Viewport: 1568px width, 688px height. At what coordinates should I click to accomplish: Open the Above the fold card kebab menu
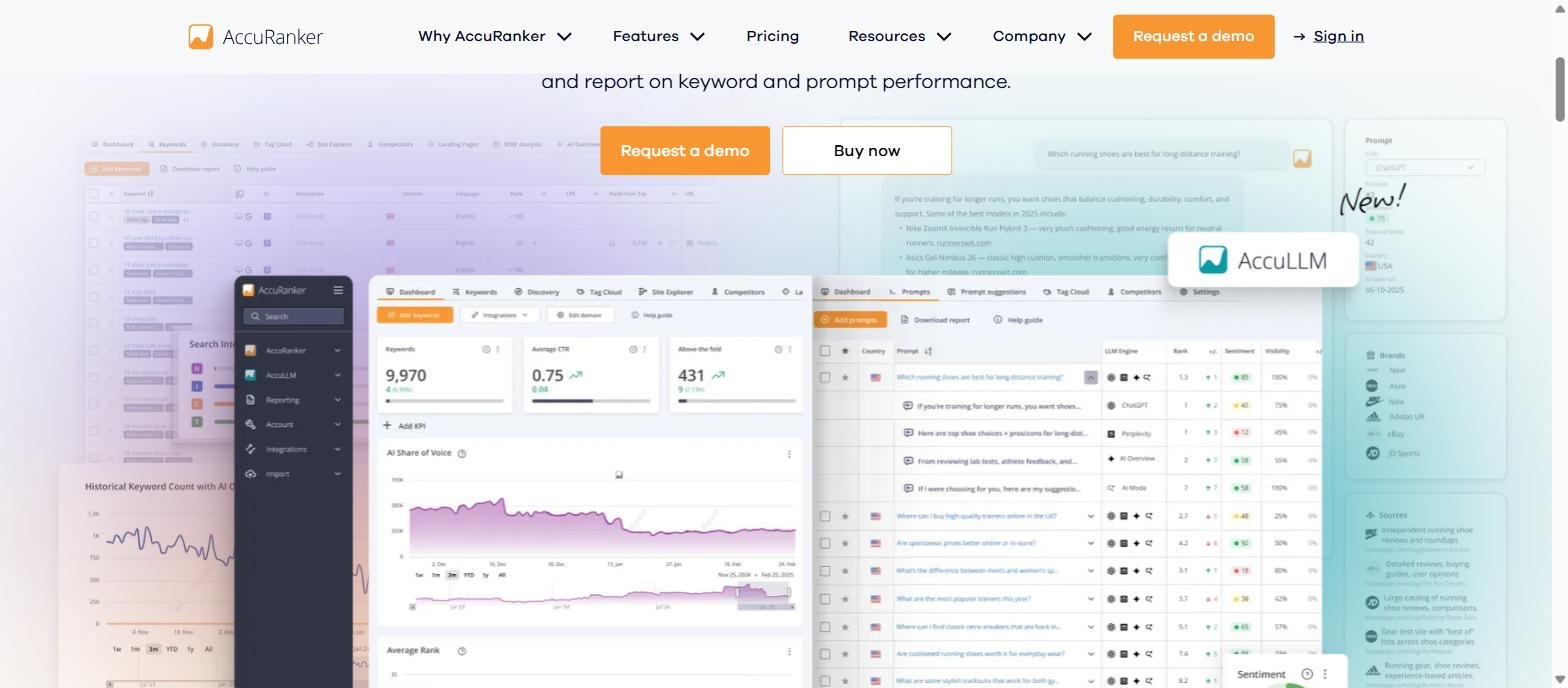[x=790, y=349]
